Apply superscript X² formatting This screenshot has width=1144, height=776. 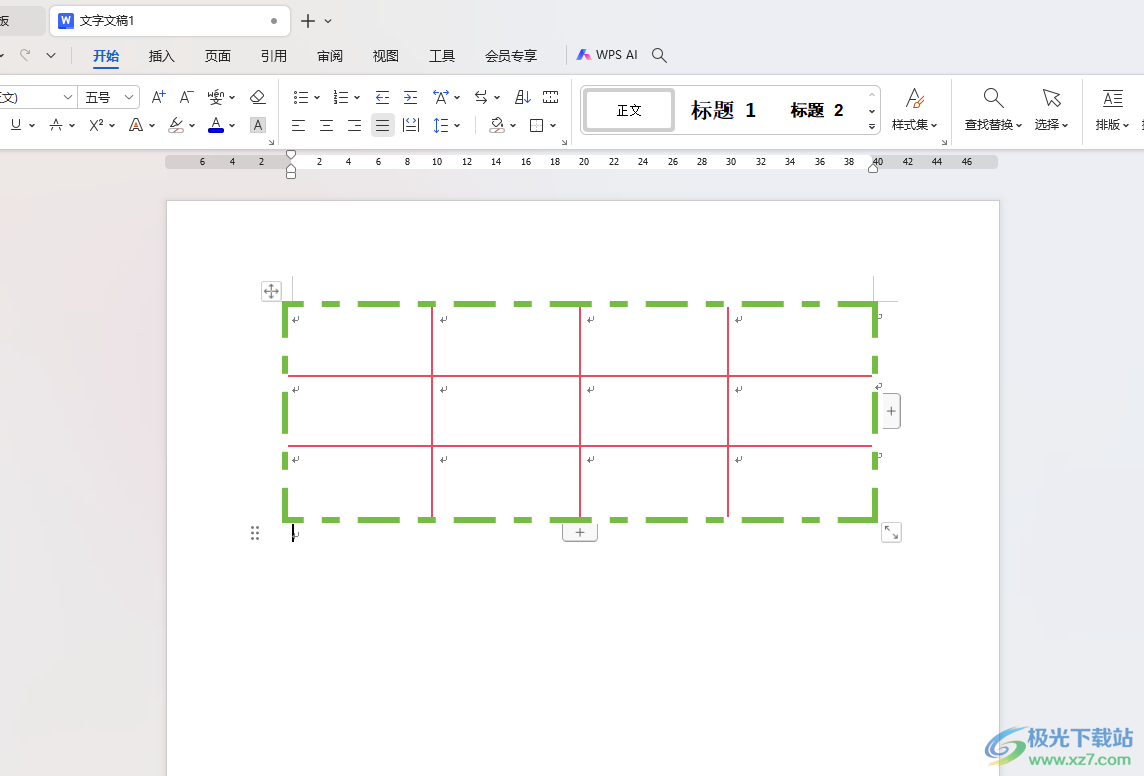[96, 125]
